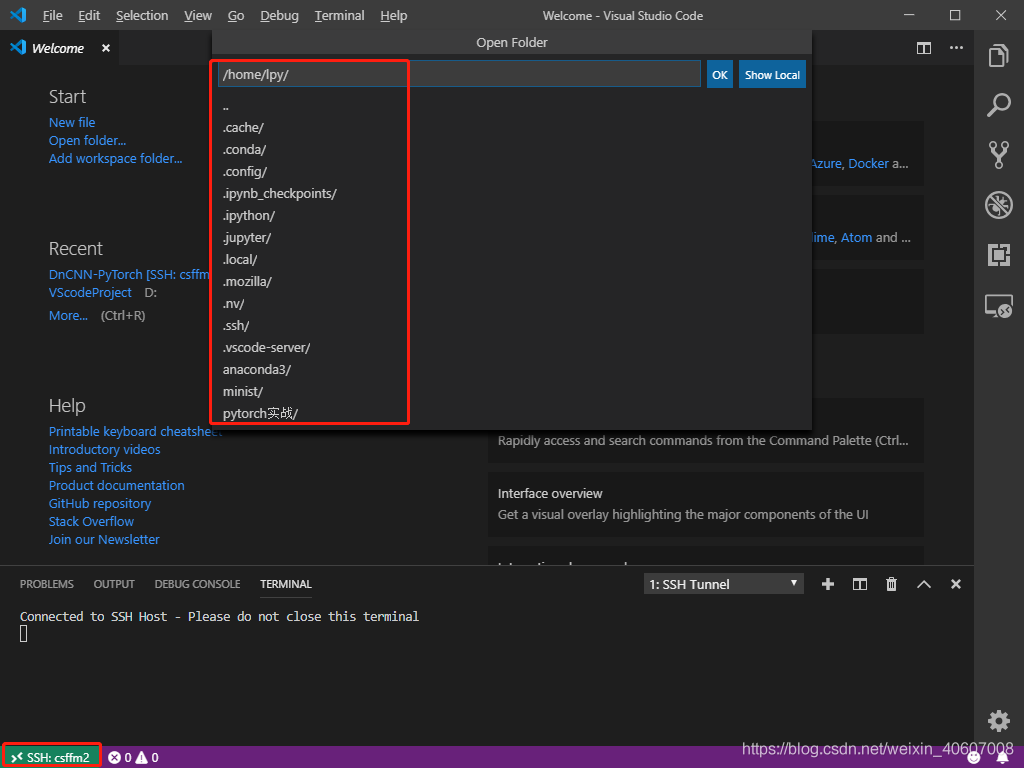This screenshot has width=1024, height=768.
Task: Open the Source Control view icon
Action: 998,154
